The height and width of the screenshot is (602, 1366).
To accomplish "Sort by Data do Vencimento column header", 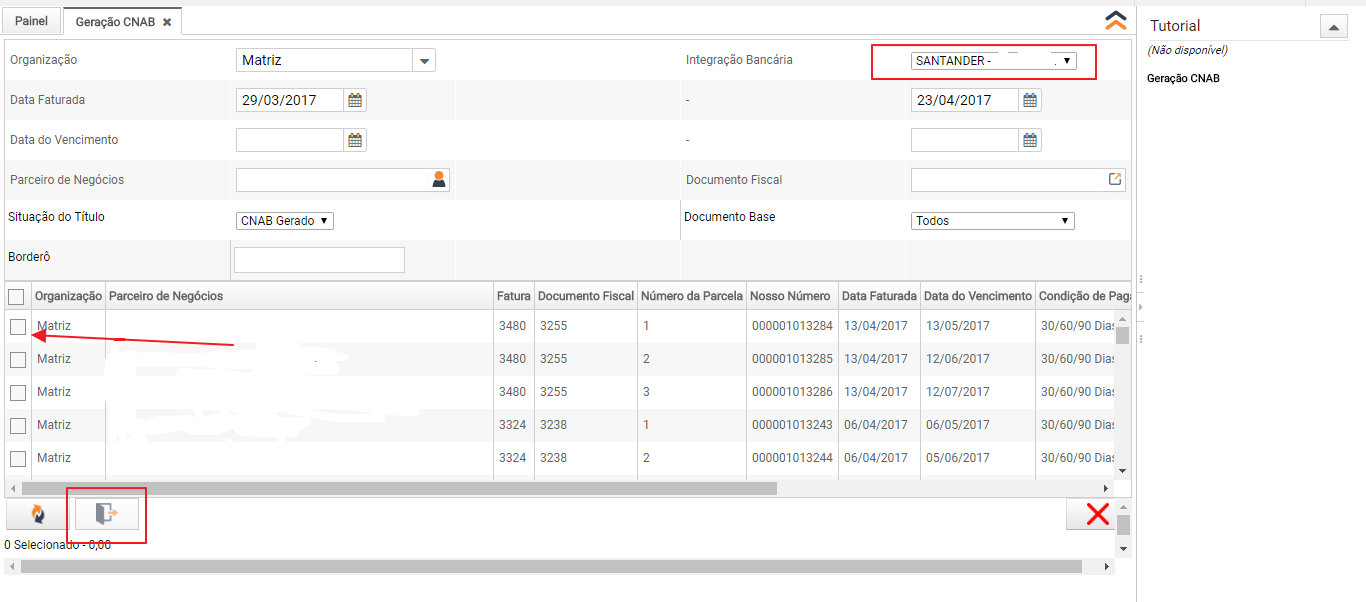I will (x=977, y=296).
